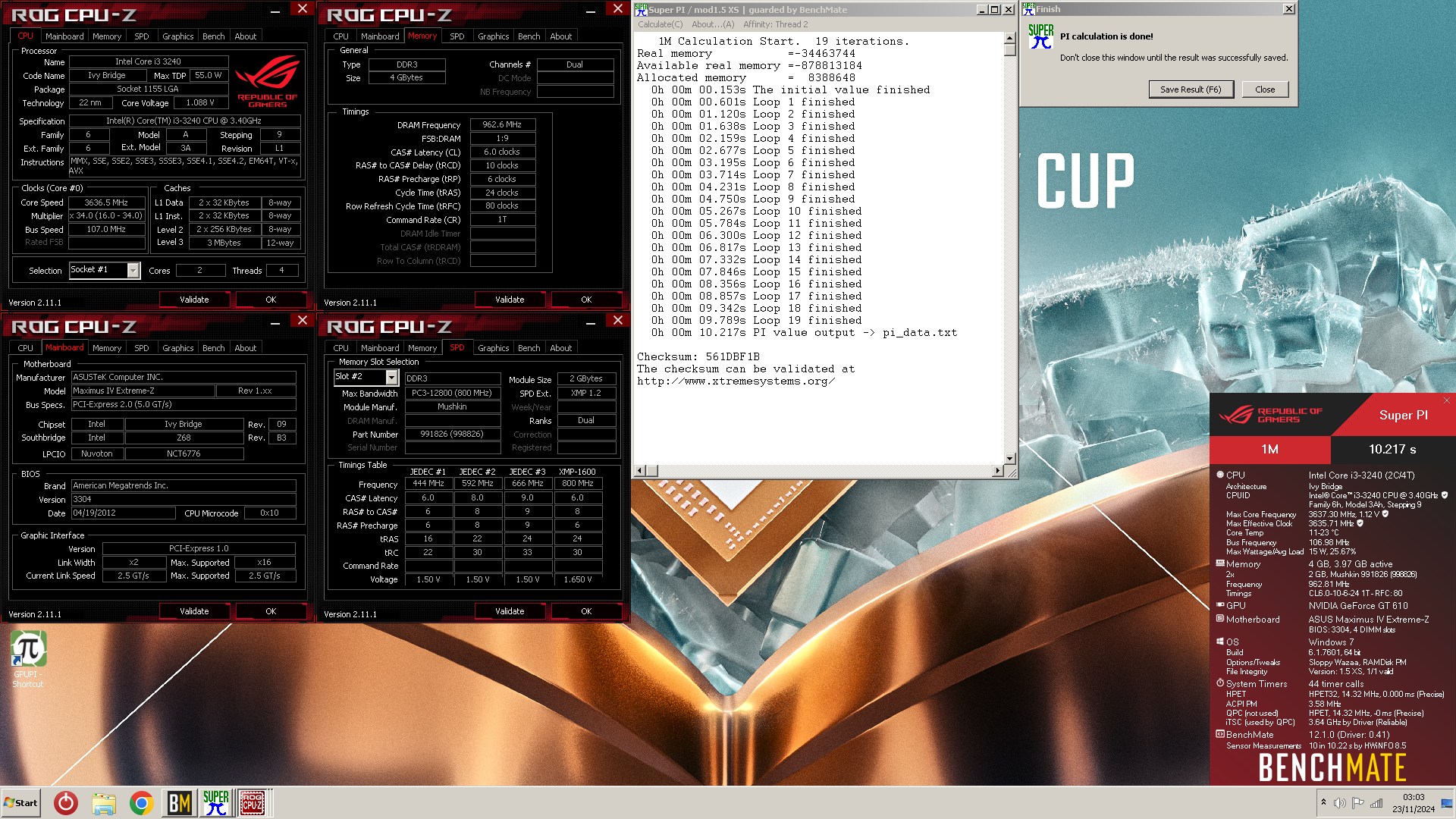The width and height of the screenshot is (1456, 819).
Task: Click the ROG logo in CPU-Z CPU tab
Action: 267,81
